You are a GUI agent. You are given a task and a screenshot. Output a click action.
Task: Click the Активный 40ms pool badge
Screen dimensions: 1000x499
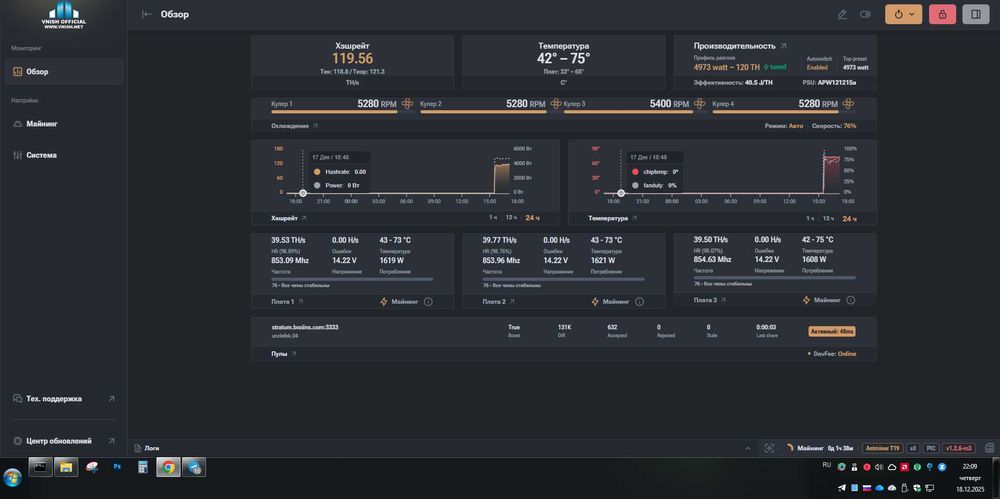[x=832, y=331]
